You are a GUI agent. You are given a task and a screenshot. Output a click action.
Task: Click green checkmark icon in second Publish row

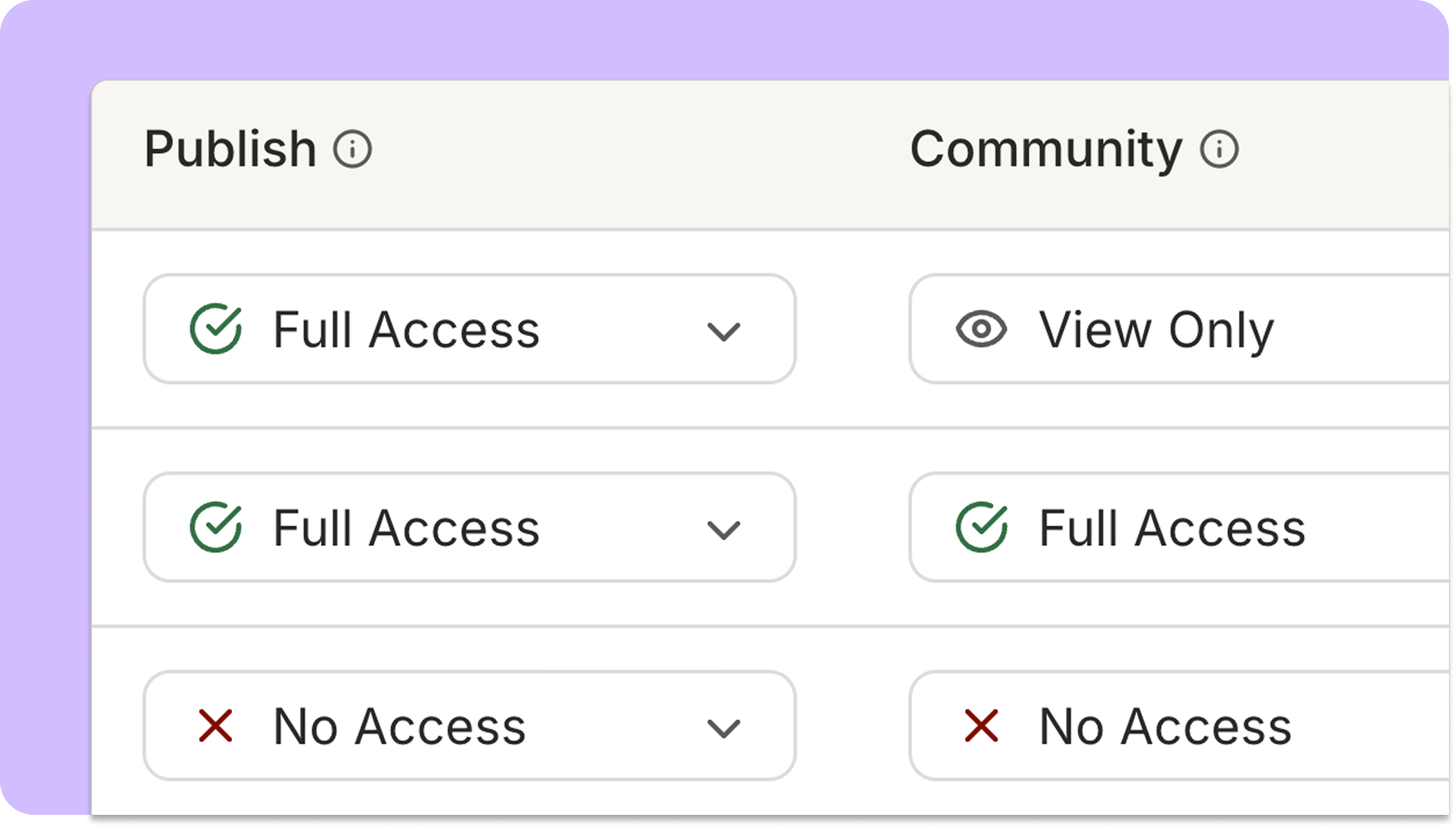(216, 527)
